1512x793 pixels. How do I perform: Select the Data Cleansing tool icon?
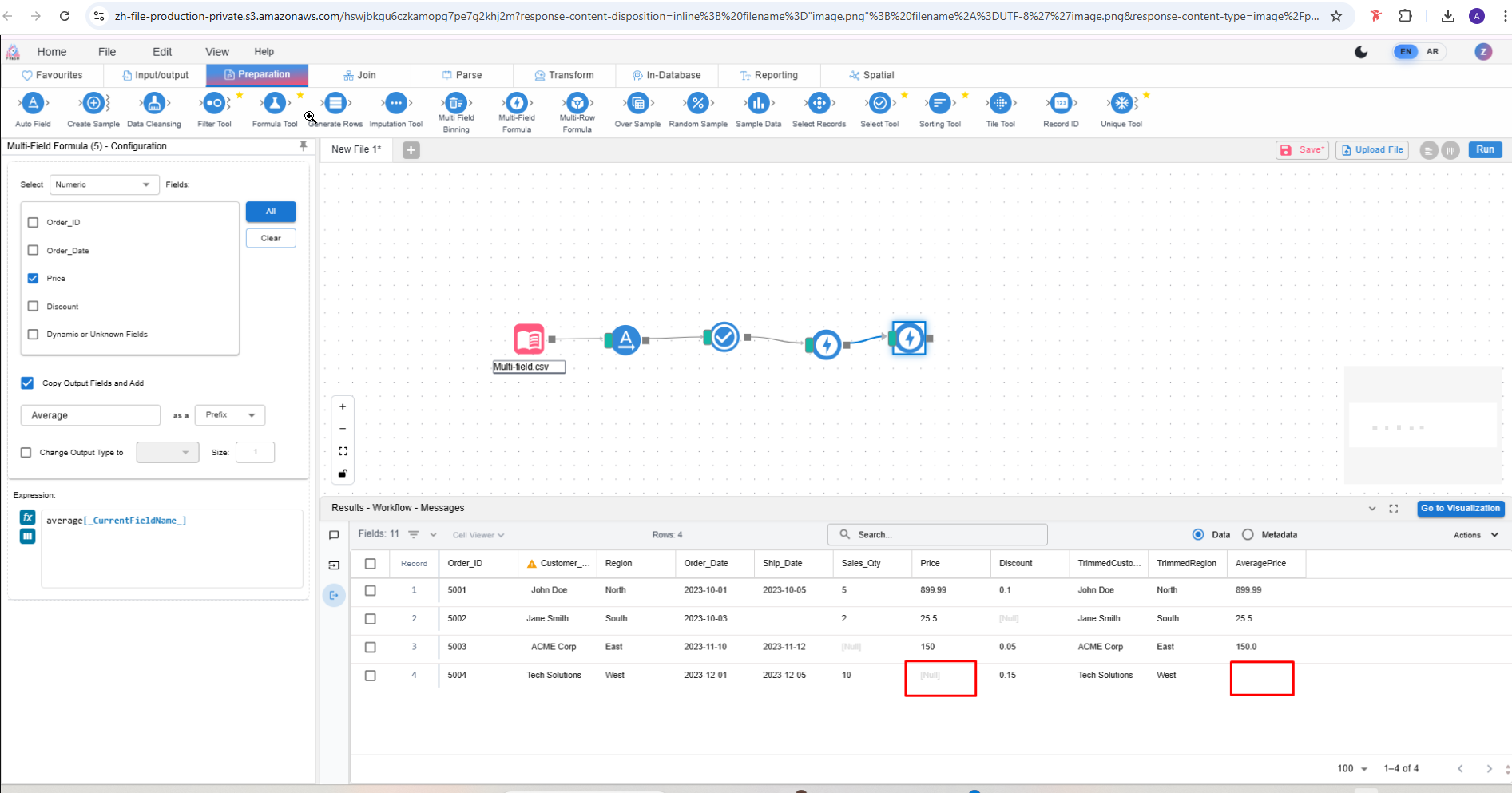tap(154, 104)
